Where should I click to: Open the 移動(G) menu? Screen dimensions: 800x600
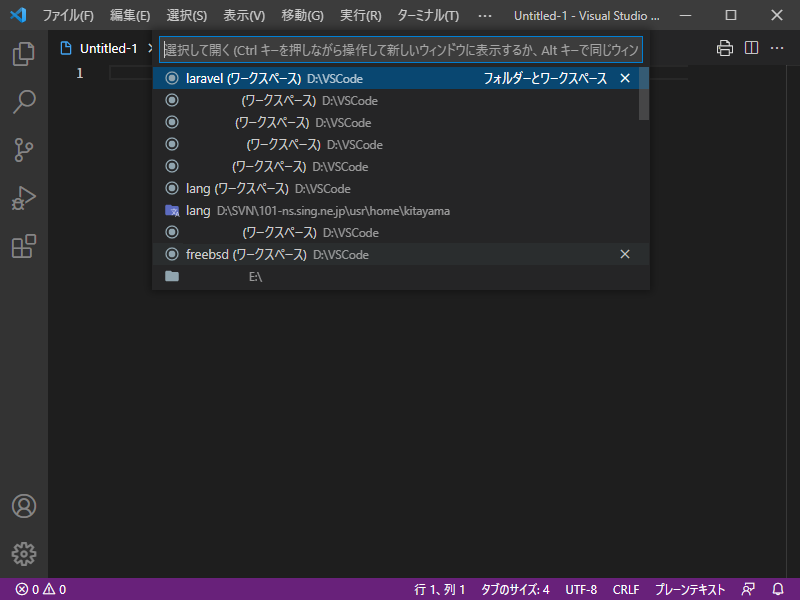click(303, 15)
